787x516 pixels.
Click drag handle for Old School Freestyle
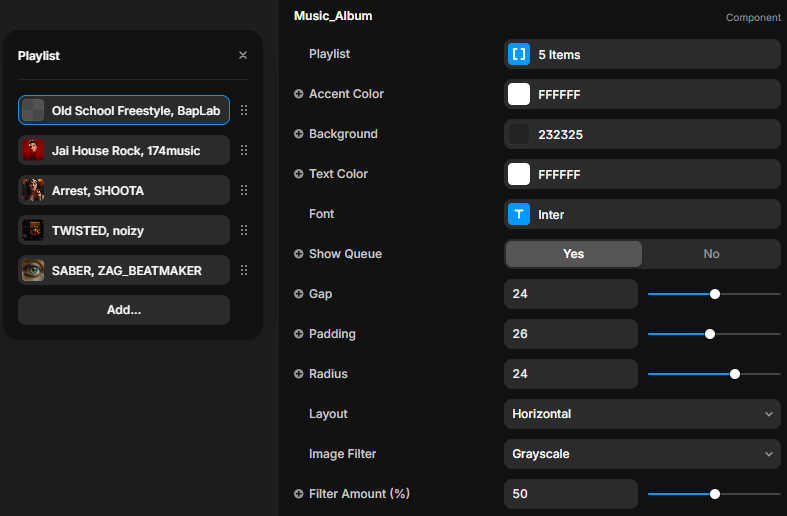[x=244, y=110]
